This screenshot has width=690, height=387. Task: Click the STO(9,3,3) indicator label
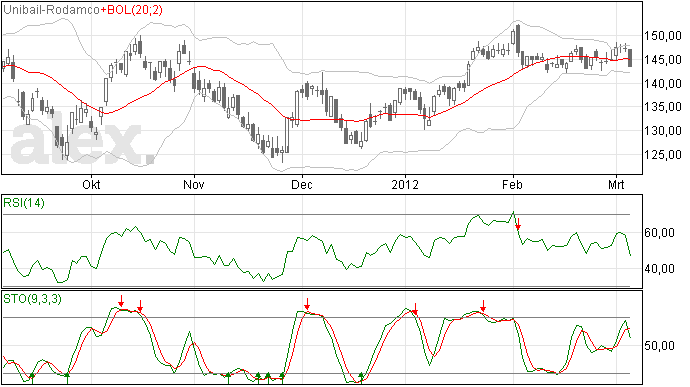pyautogui.click(x=32, y=299)
